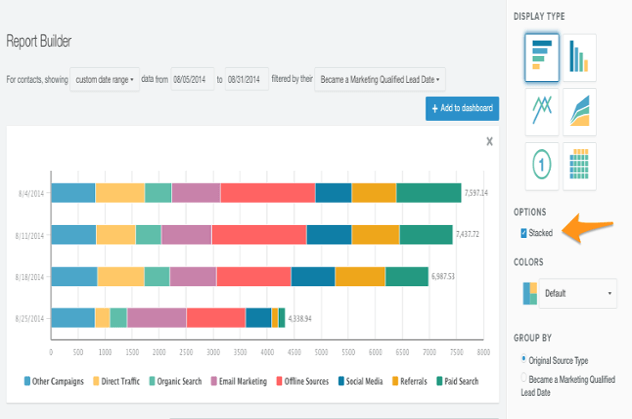Select Original Source Type radio button
This screenshot has width=632, height=419.
(524, 358)
